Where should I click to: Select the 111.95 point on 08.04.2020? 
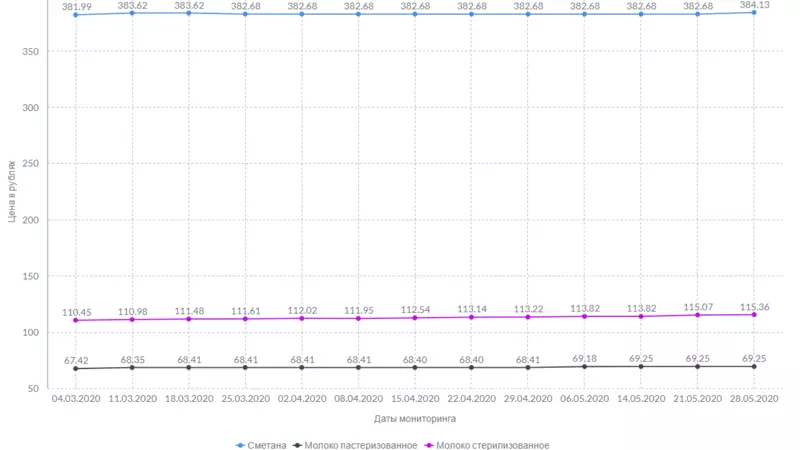pyautogui.click(x=359, y=318)
